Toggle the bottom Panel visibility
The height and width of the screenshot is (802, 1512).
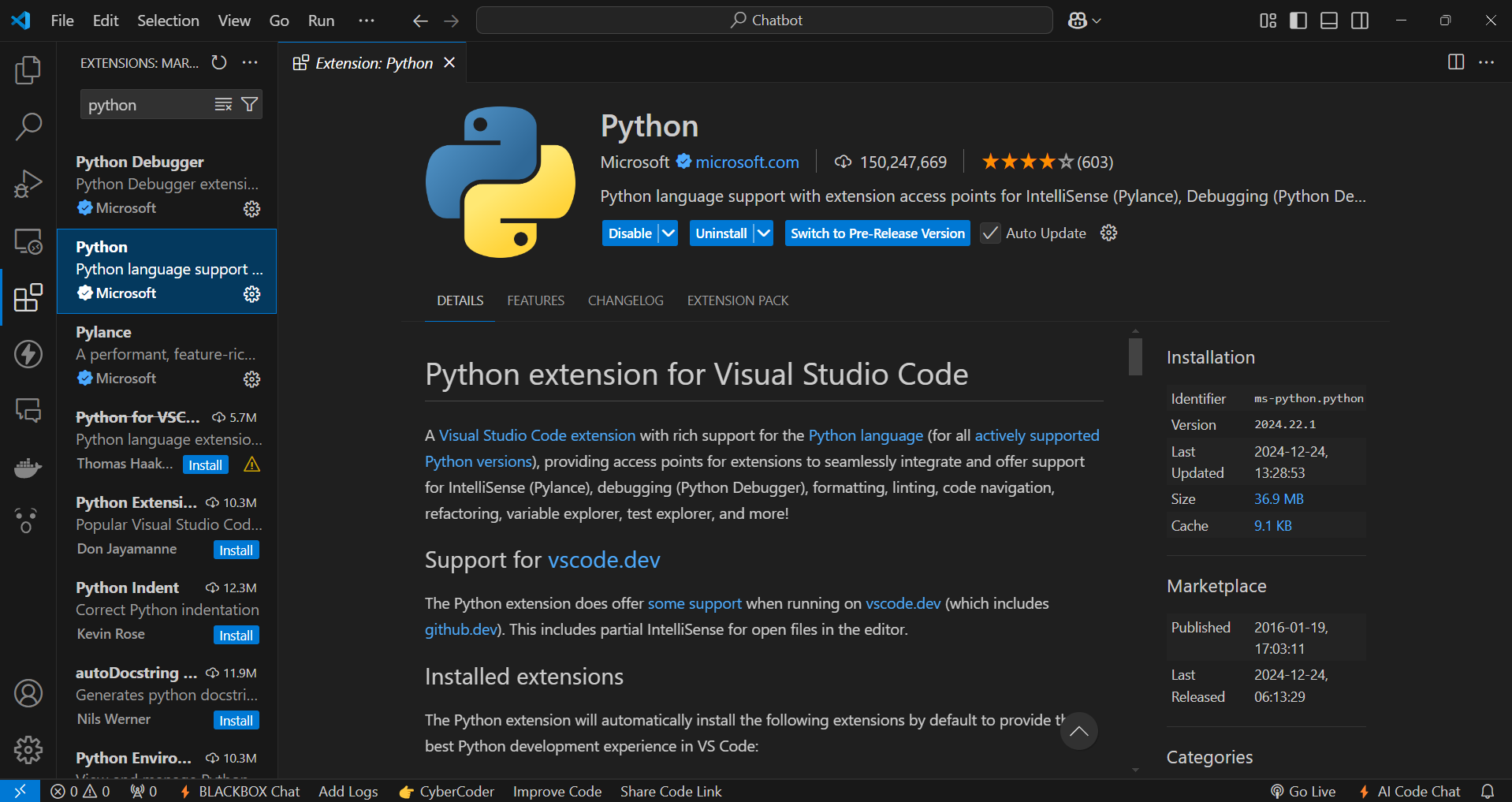click(x=1328, y=21)
